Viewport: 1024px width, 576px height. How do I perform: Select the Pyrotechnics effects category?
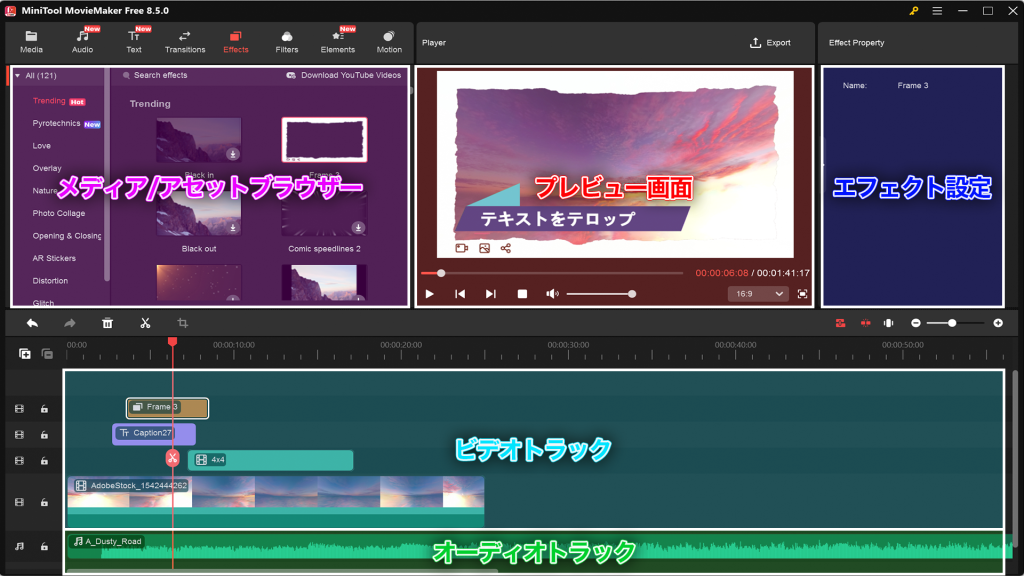click(57, 124)
